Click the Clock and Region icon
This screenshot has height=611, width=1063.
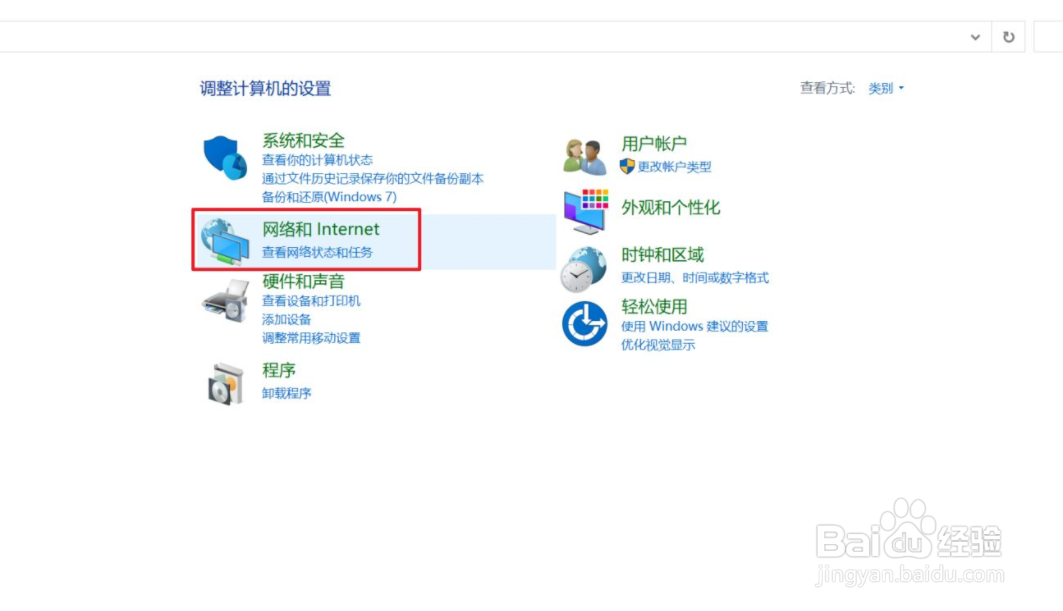[x=584, y=269]
